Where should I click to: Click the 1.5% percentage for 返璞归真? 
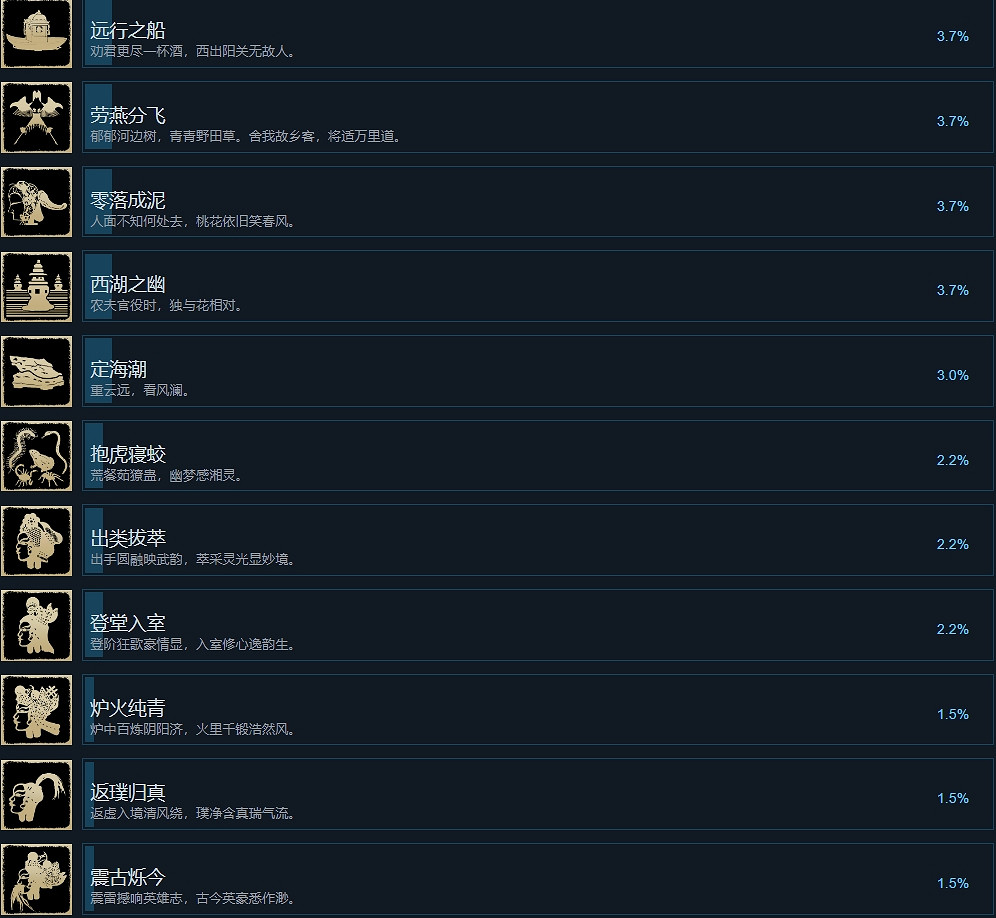coord(952,799)
